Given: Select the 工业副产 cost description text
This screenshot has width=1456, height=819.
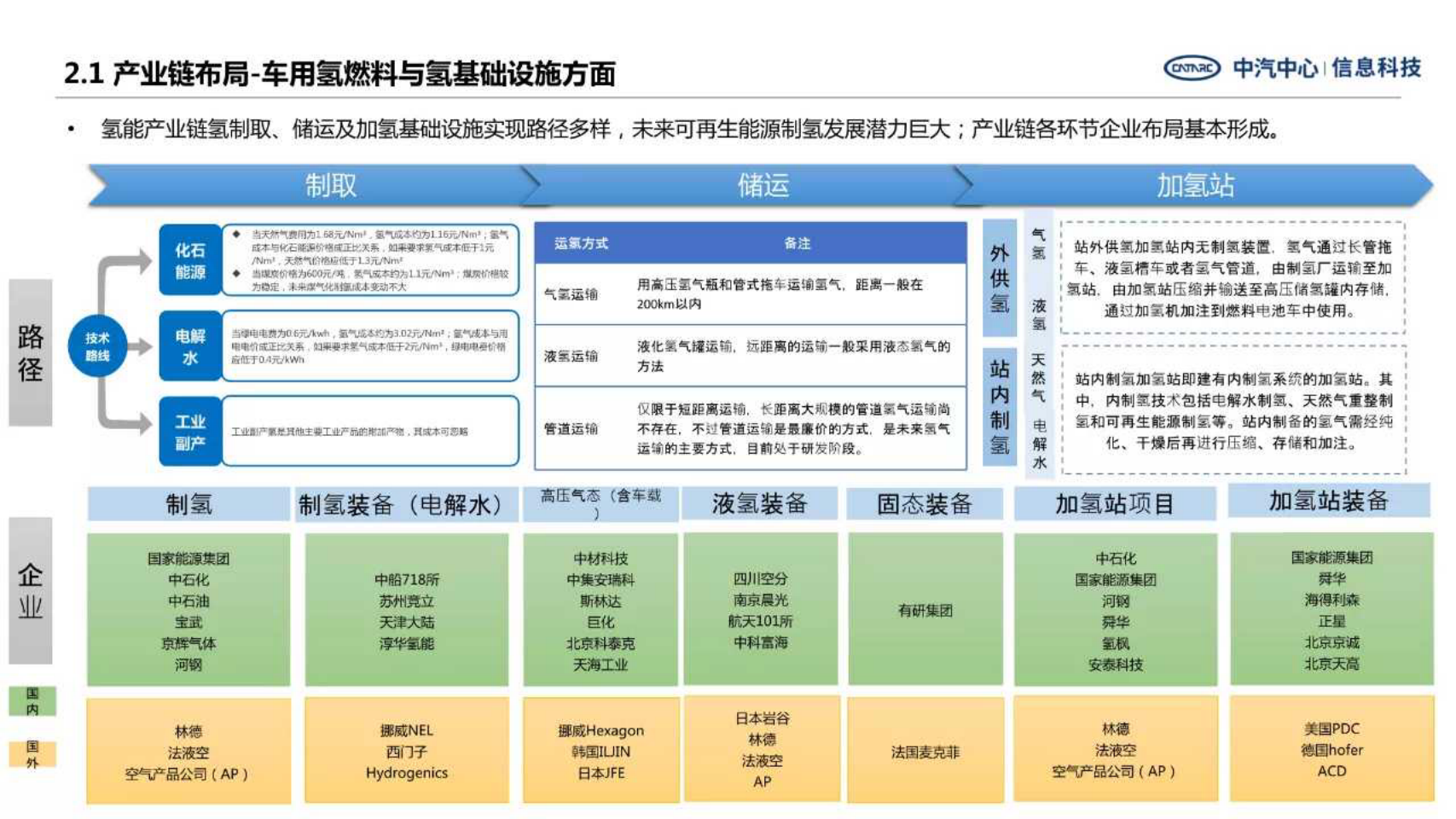Looking at the screenshot, I should point(350,432).
